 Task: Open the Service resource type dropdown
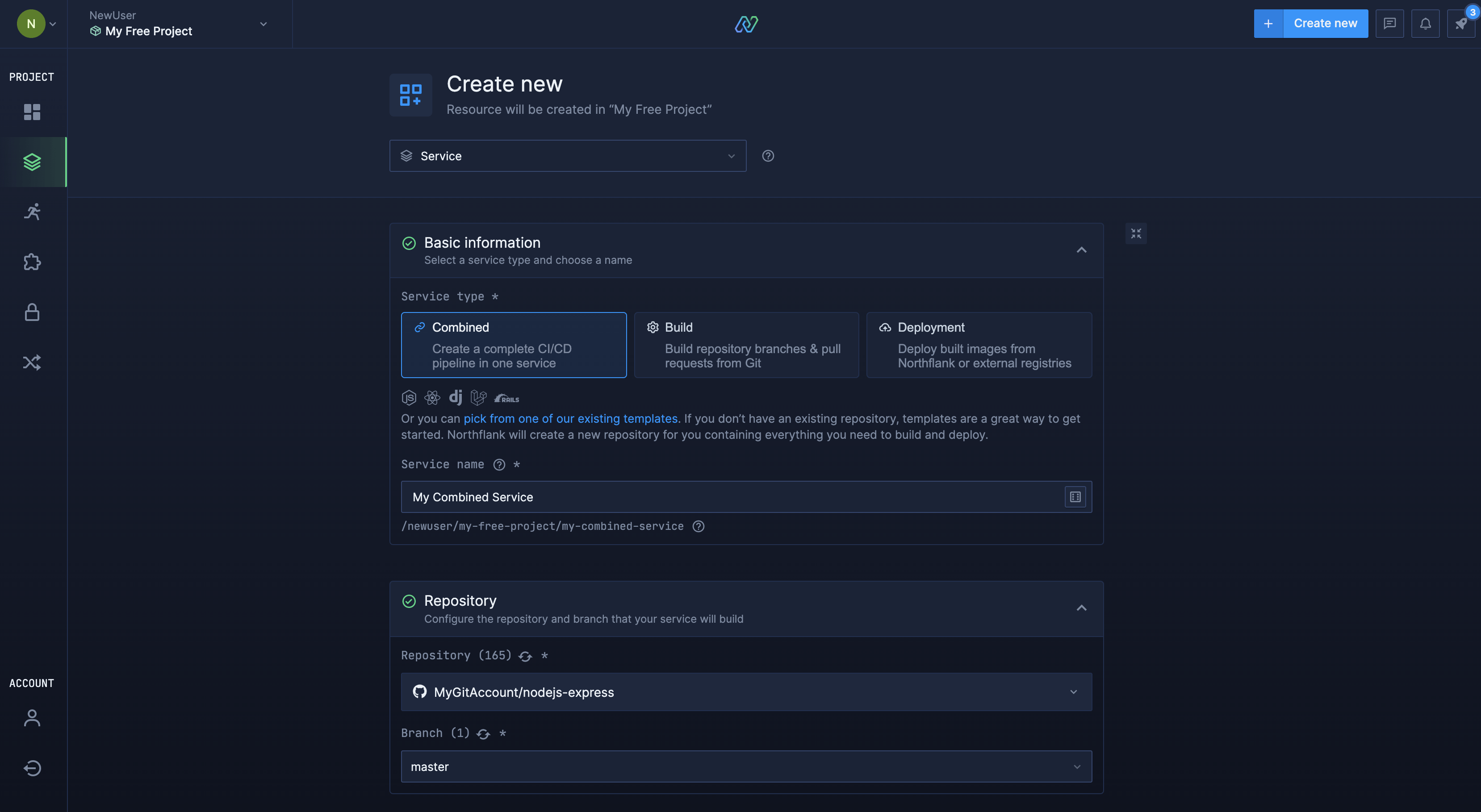(568, 156)
